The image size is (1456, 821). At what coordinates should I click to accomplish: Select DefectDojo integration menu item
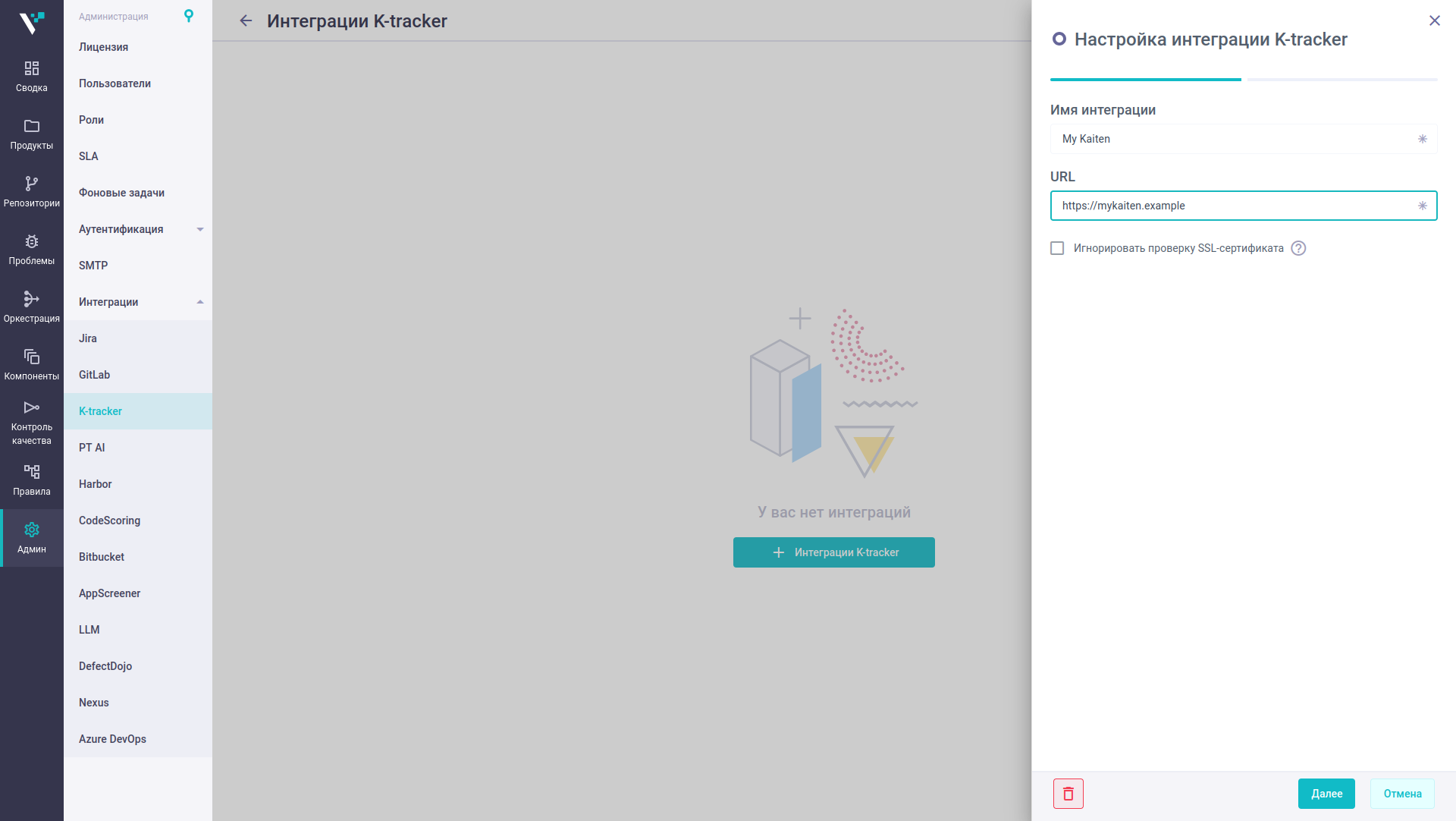(x=105, y=666)
